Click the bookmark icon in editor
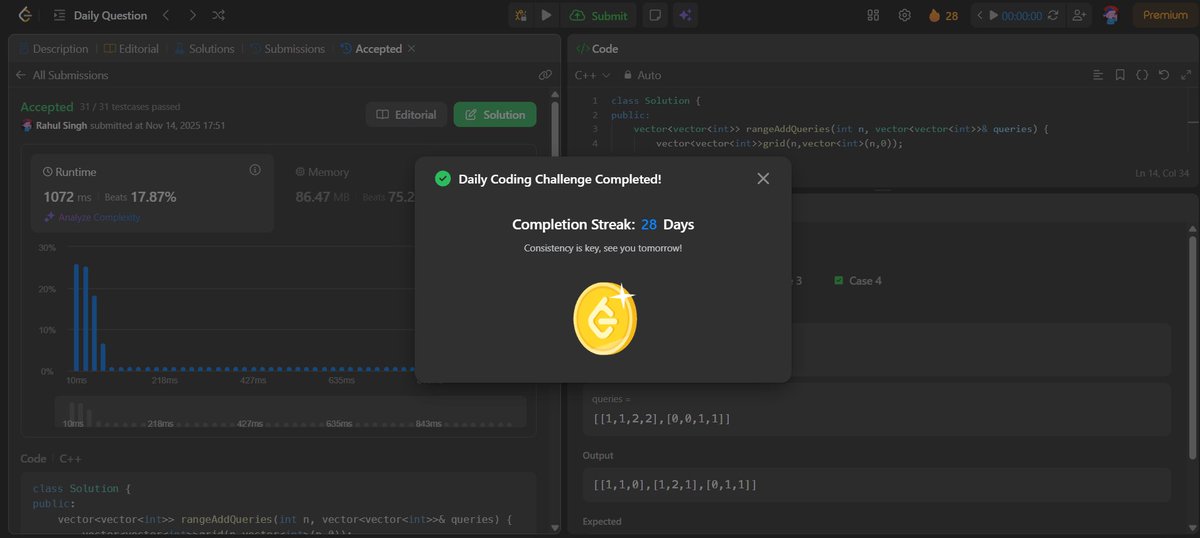 click(x=1120, y=75)
